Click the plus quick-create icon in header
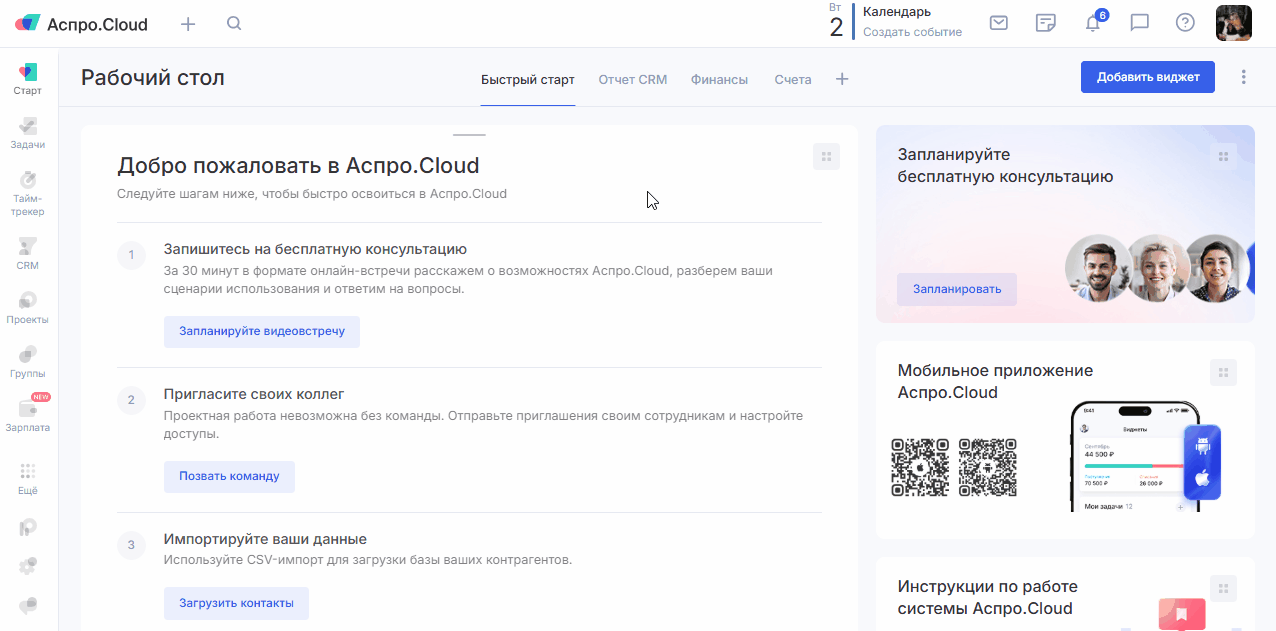Screen dimensions: 1276x631 tap(188, 24)
